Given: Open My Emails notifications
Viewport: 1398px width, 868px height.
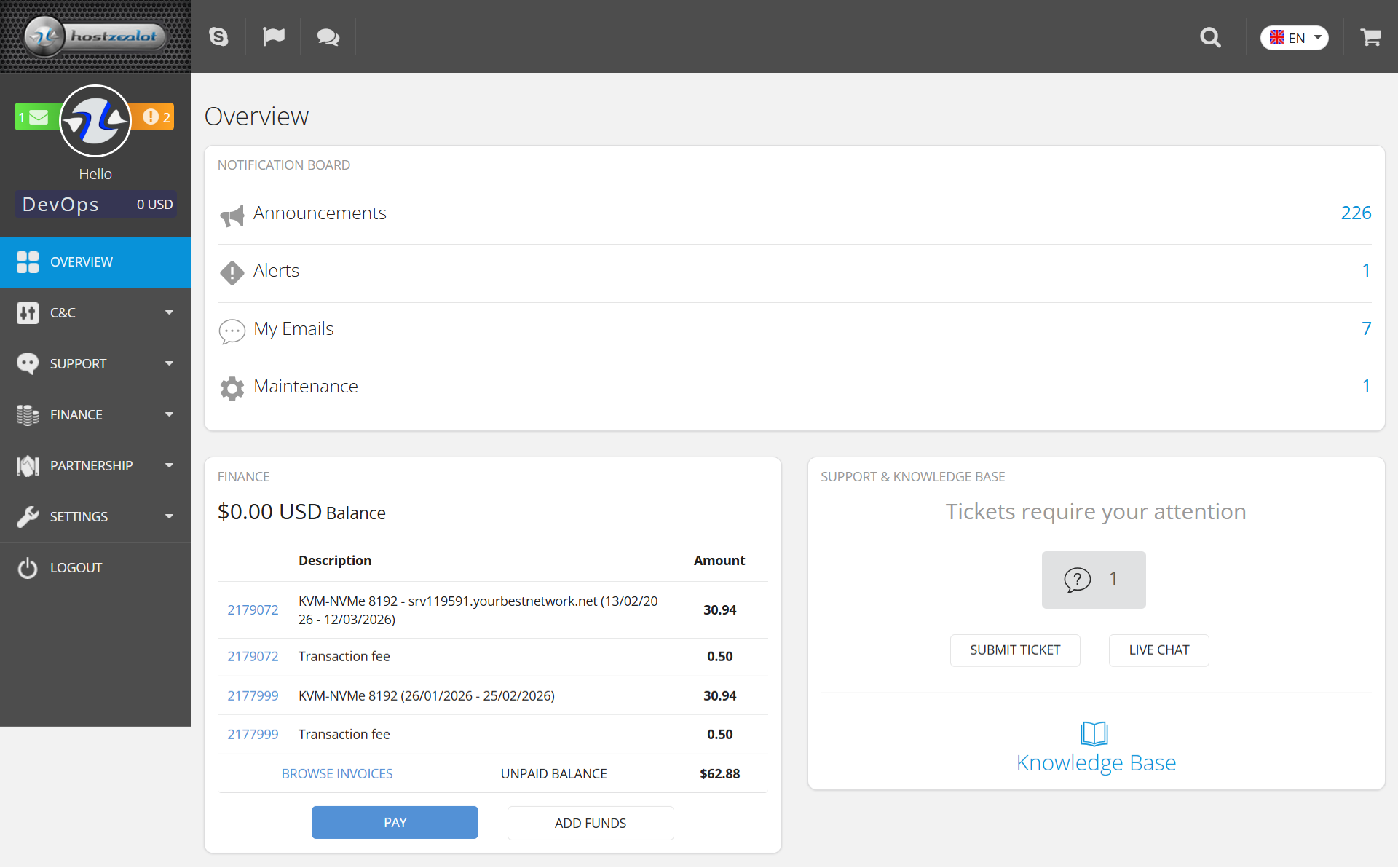Looking at the screenshot, I should [x=794, y=331].
